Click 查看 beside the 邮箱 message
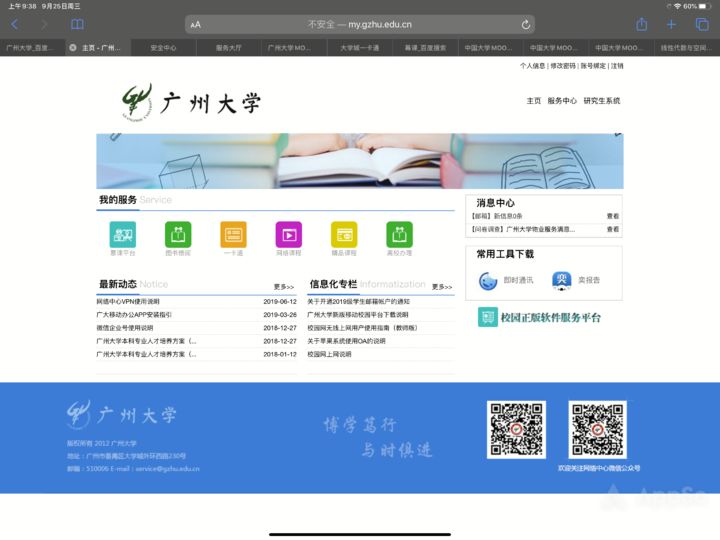720x540 pixels. tap(613, 216)
